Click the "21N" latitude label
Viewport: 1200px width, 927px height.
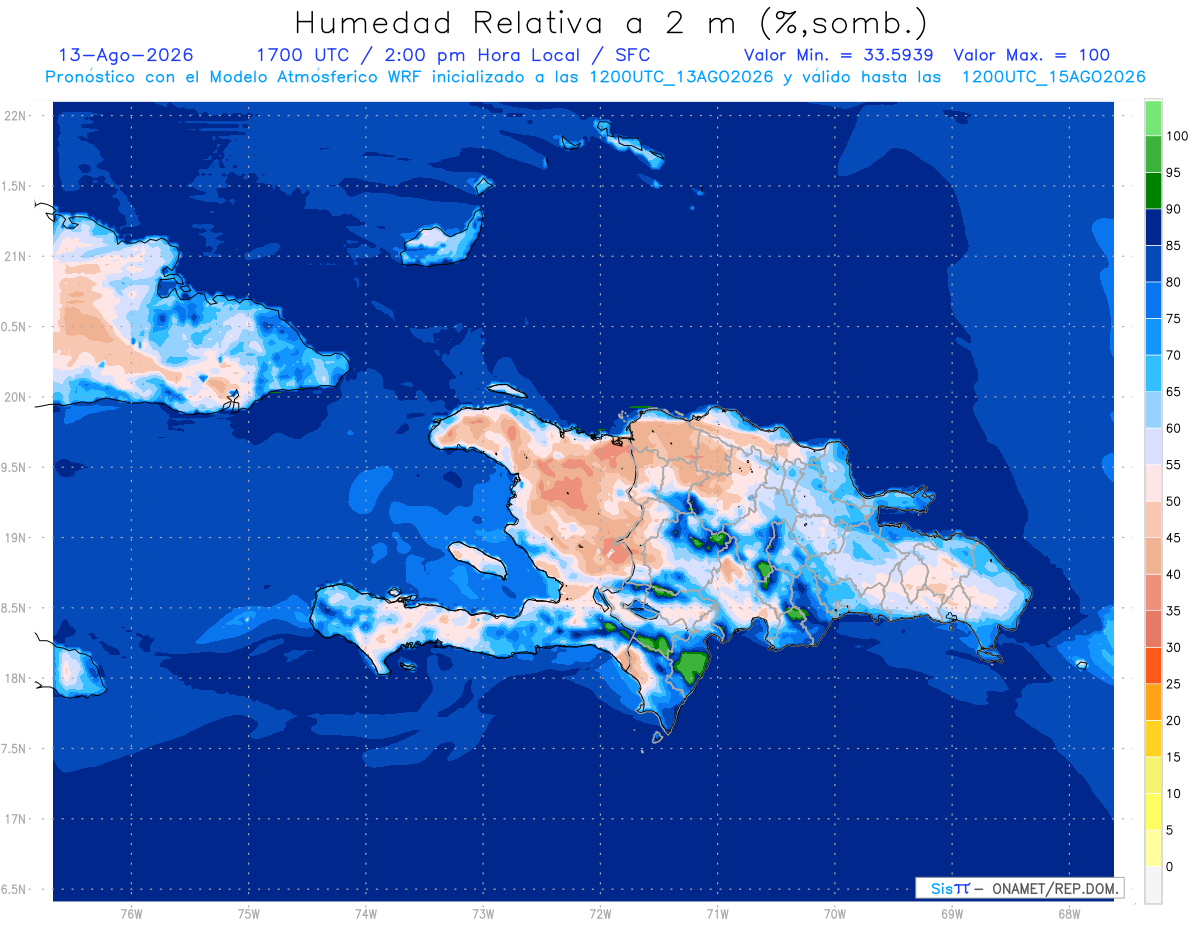(x=14, y=257)
